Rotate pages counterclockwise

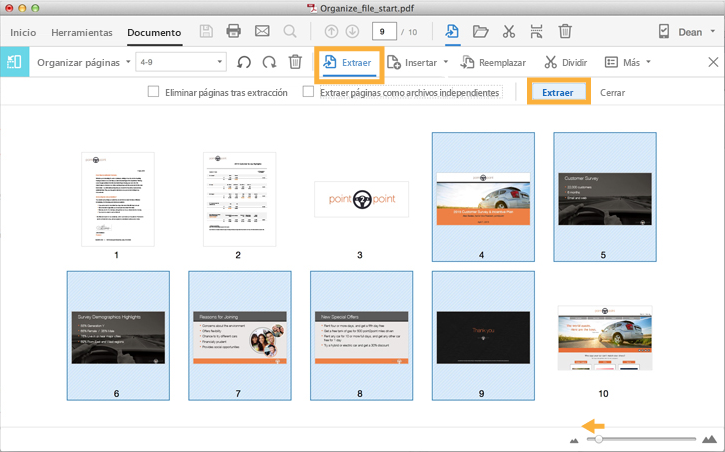(244, 62)
